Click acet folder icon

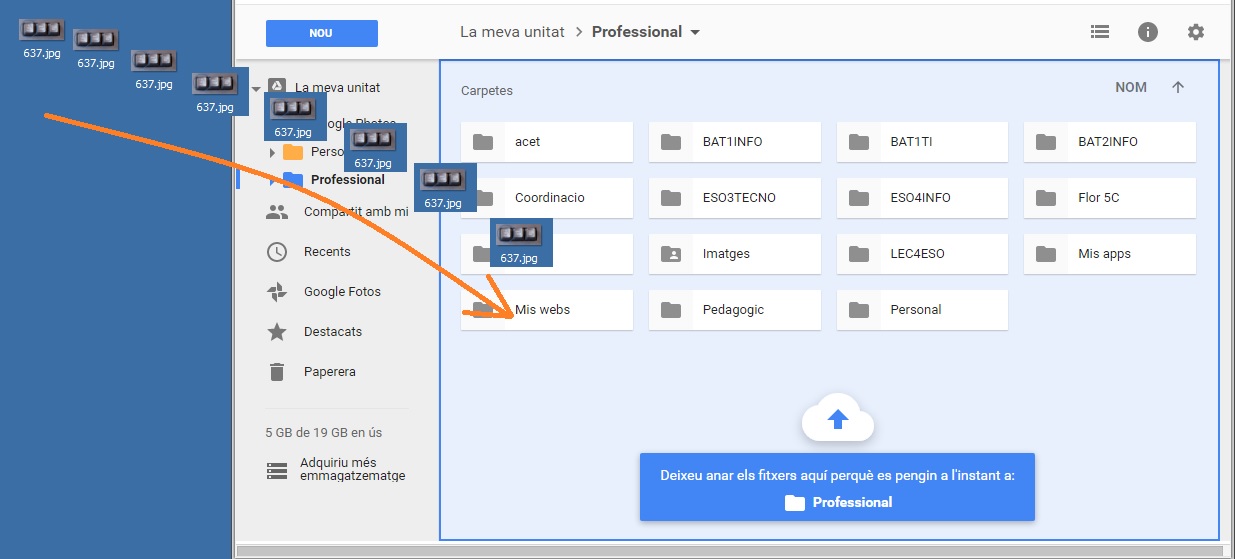click(x=483, y=142)
